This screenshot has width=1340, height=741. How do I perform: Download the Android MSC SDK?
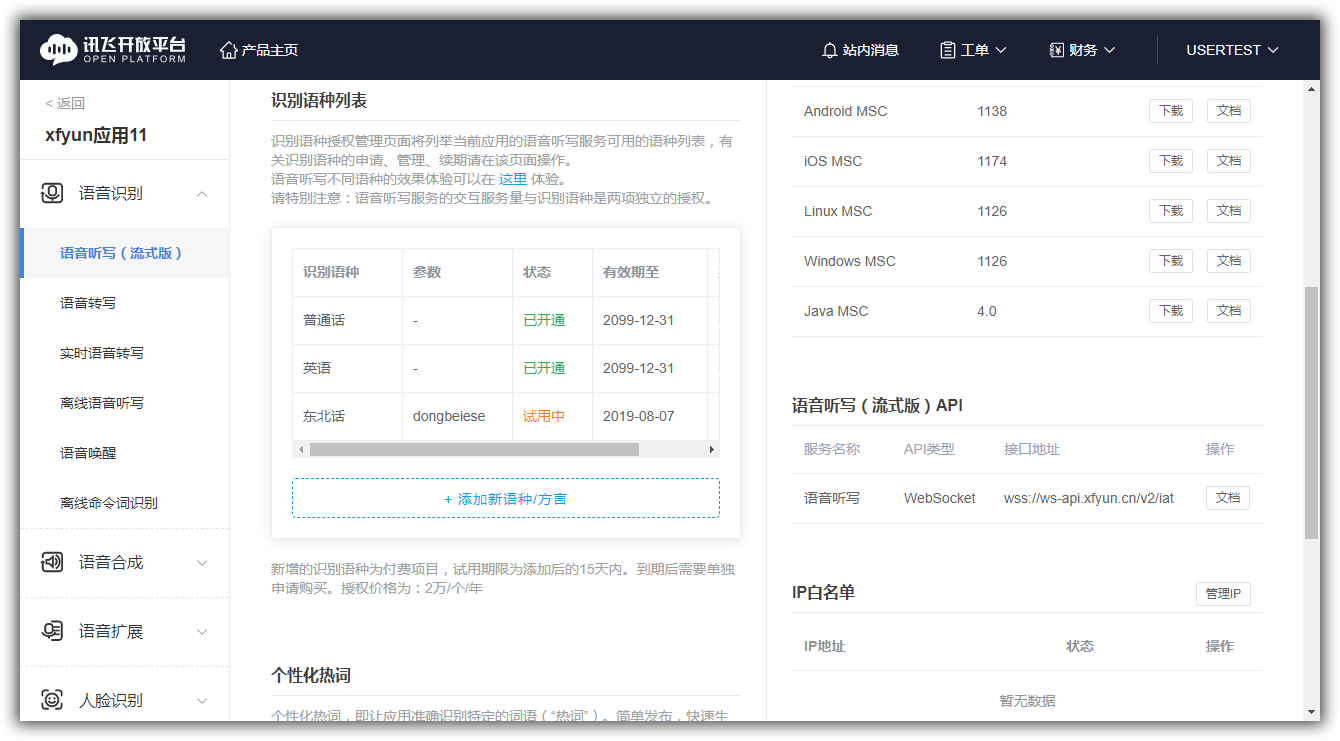[x=1171, y=111]
